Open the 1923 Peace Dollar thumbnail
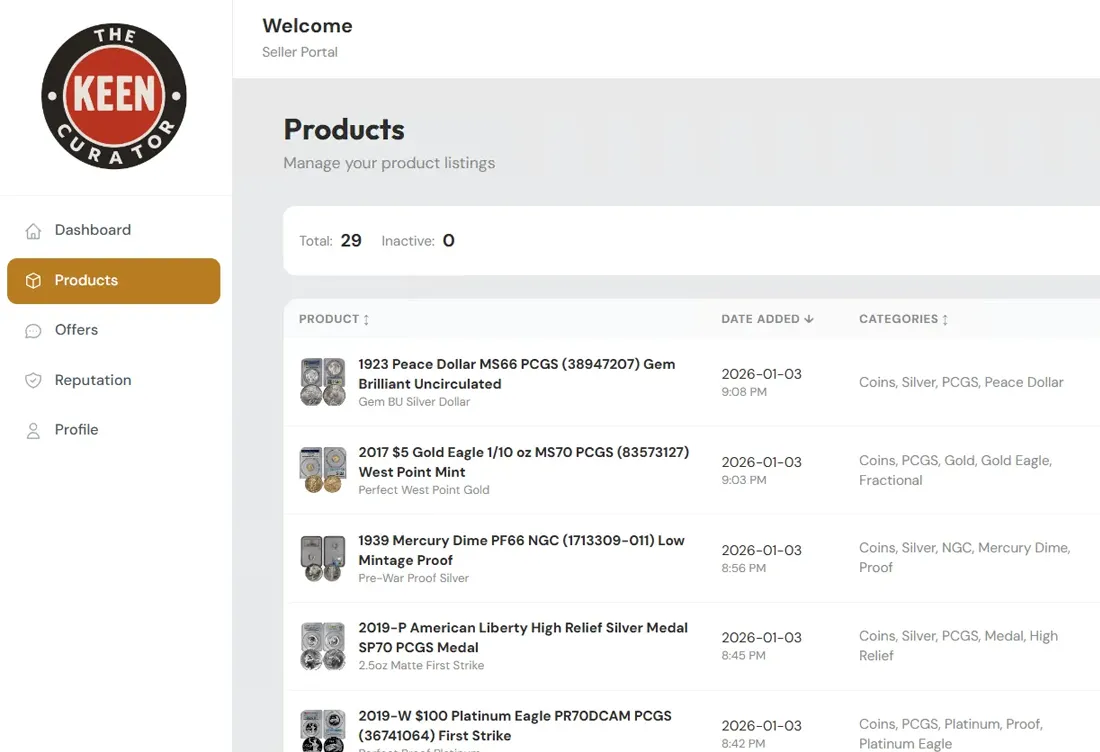1100x752 pixels. (x=323, y=382)
